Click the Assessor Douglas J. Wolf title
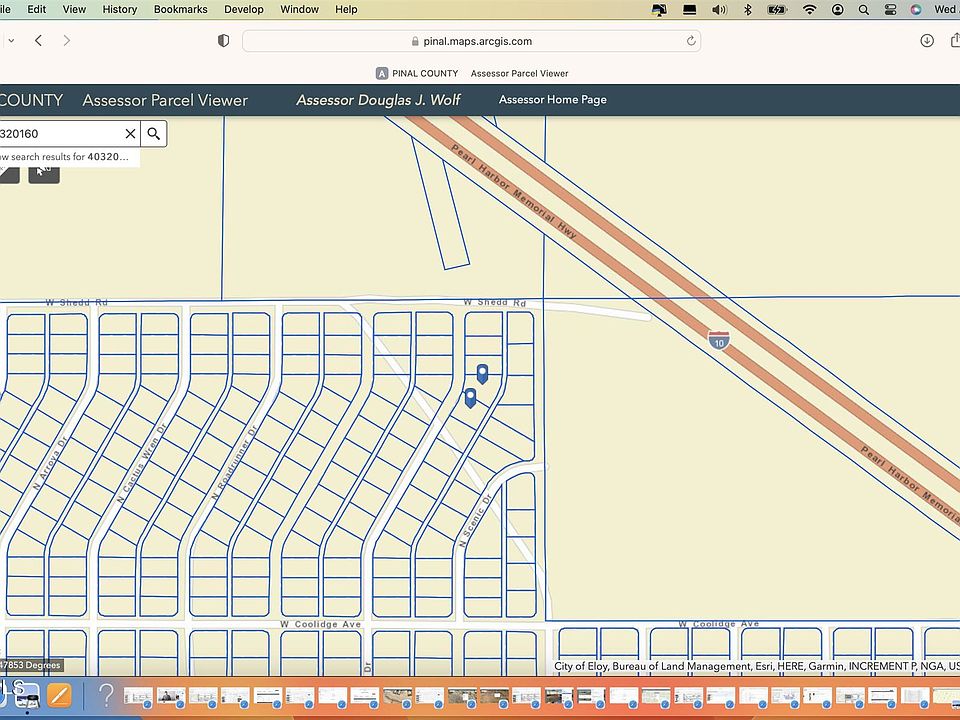960x720 pixels. click(x=378, y=100)
